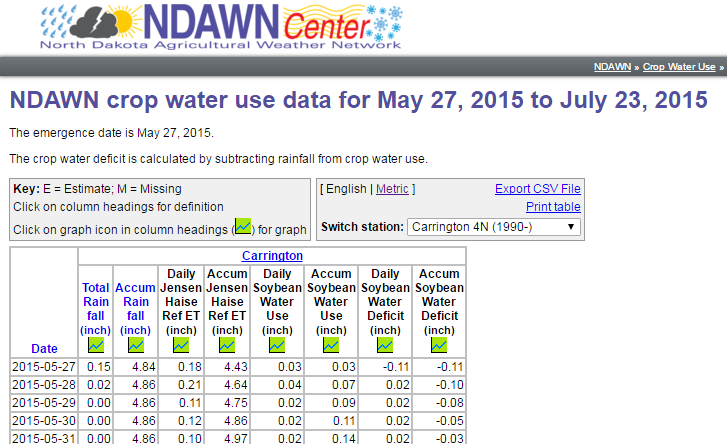Click accum water deficit value -0.10
727x444 pixels.
[x=439, y=385]
